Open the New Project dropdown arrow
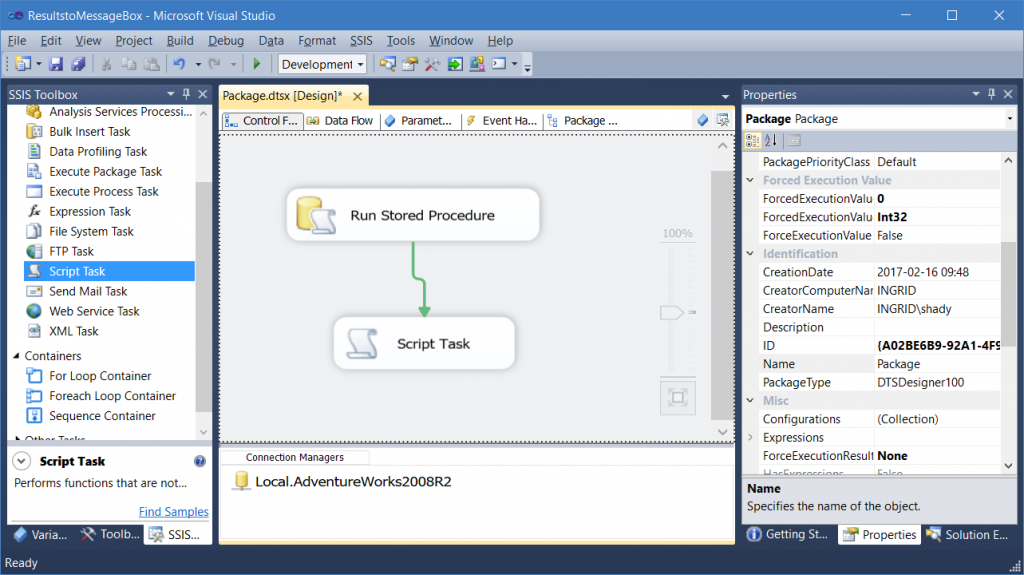The image size is (1024, 575). coord(39,64)
